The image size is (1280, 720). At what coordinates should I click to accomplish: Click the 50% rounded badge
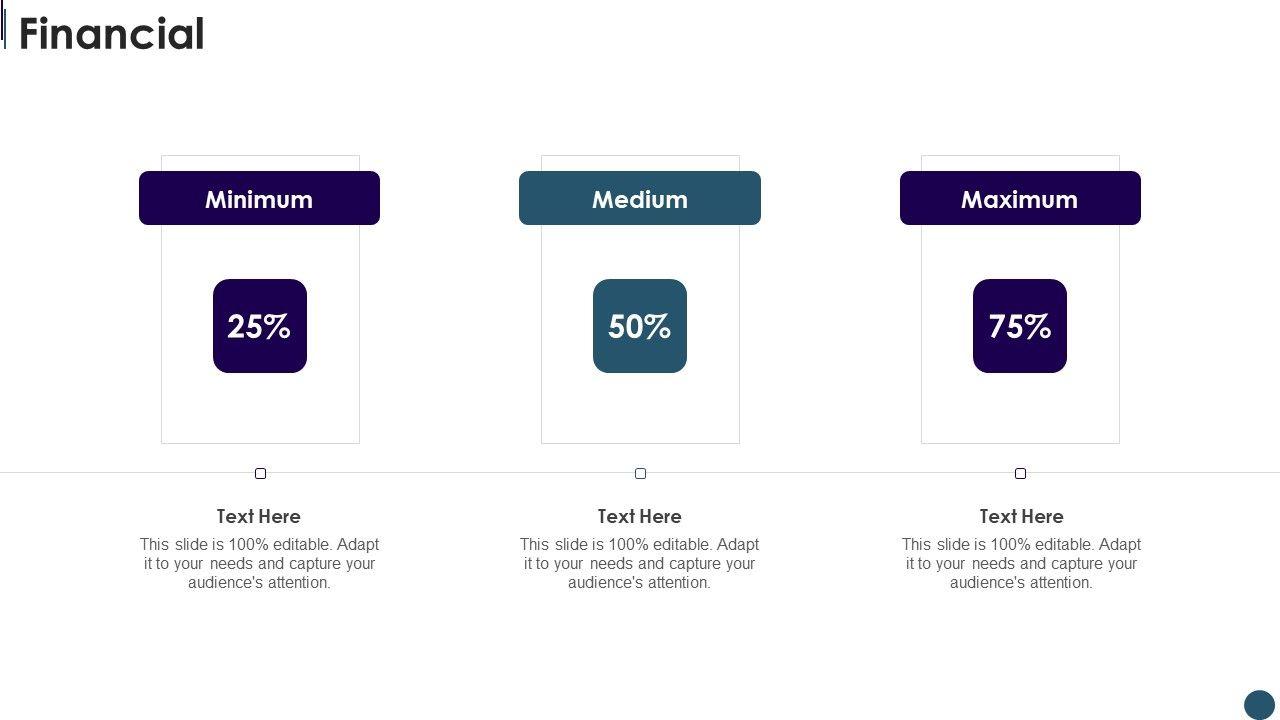point(640,326)
